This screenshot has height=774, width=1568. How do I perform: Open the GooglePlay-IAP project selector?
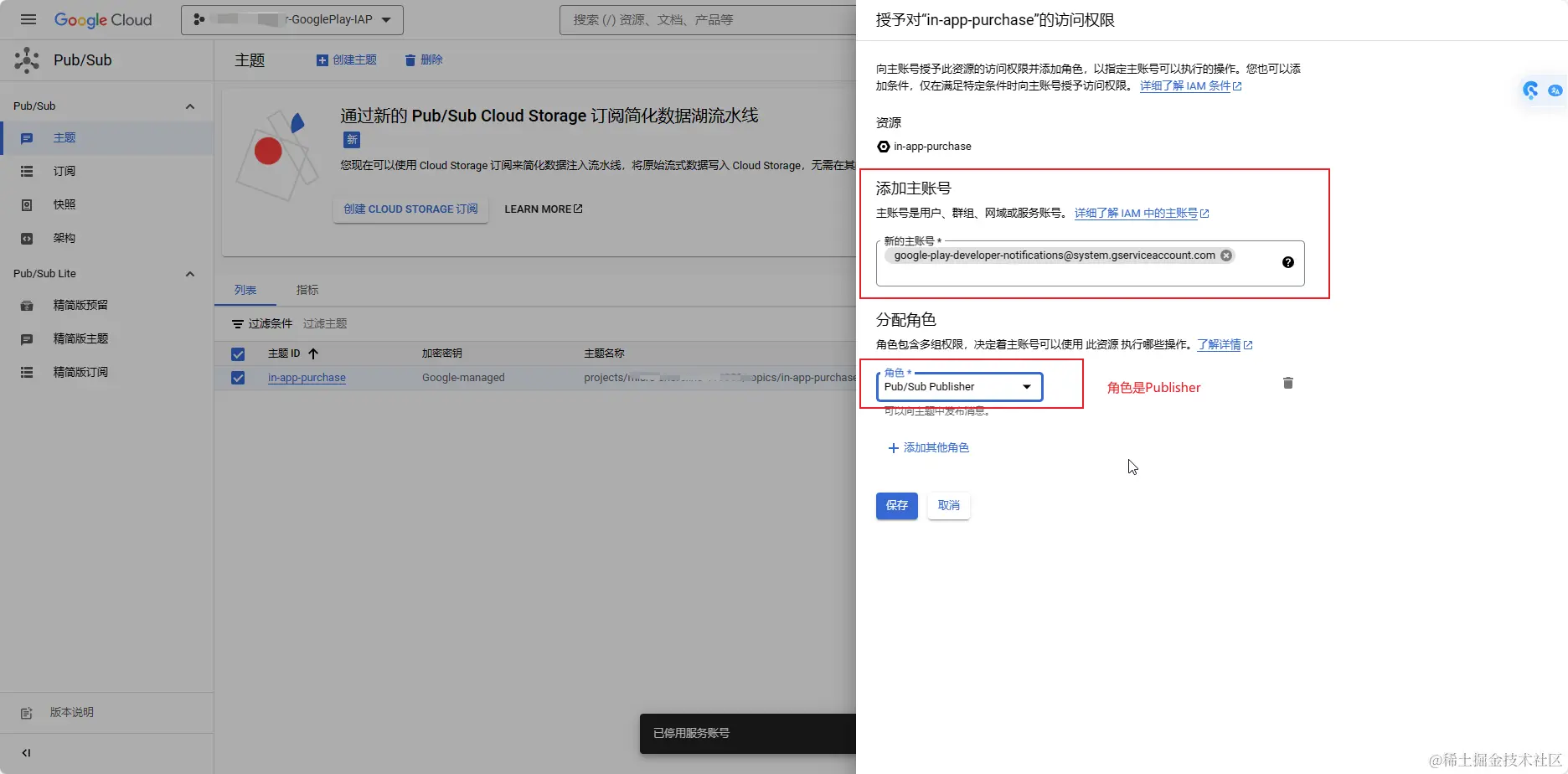(x=291, y=19)
